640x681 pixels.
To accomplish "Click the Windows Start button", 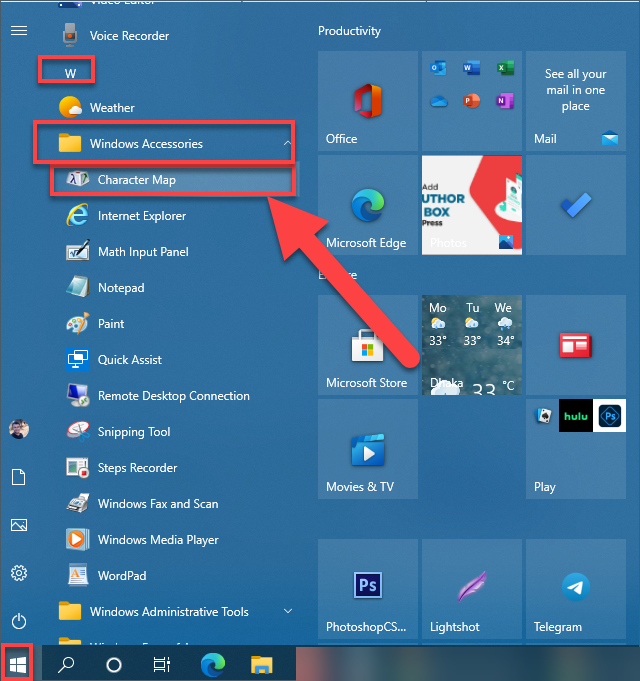I will coord(17,664).
